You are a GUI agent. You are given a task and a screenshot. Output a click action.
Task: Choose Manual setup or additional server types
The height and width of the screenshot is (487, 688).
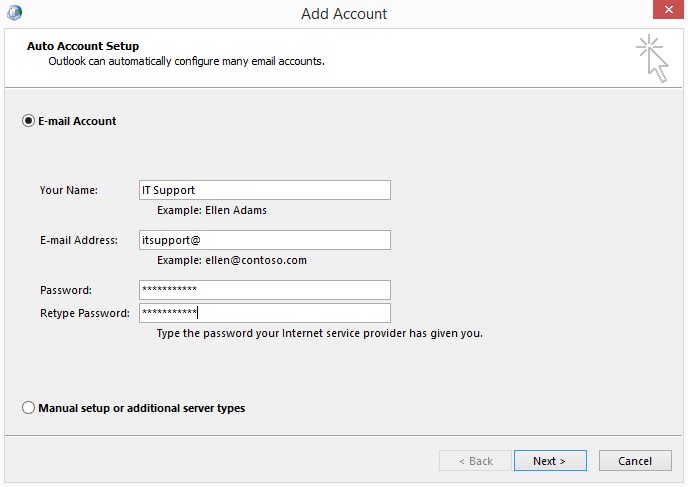29,408
